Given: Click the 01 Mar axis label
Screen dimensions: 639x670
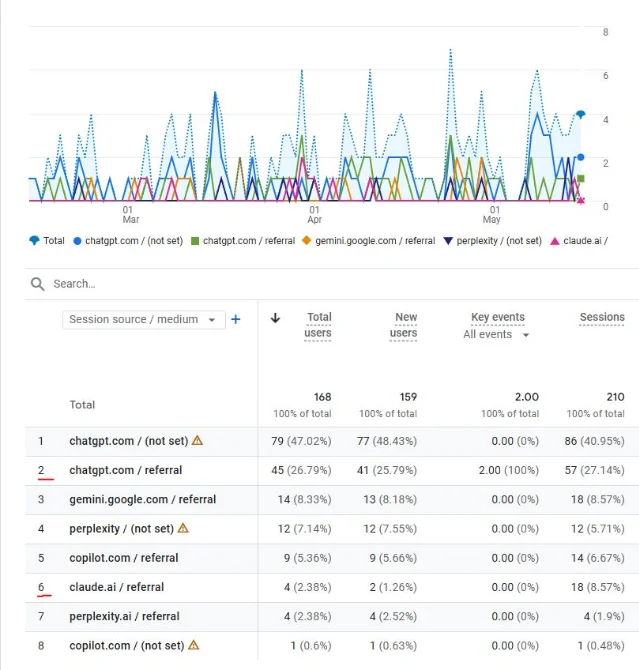Looking at the screenshot, I should pyautogui.click(x=130, y=215).
